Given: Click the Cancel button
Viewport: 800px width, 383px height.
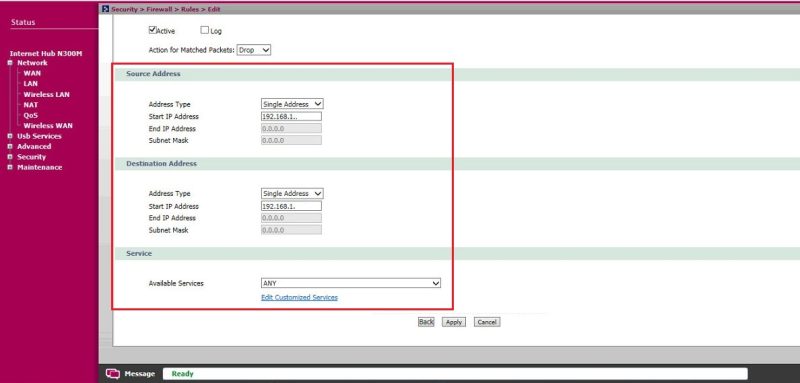Looking at the screenshot, I should 487,322.
